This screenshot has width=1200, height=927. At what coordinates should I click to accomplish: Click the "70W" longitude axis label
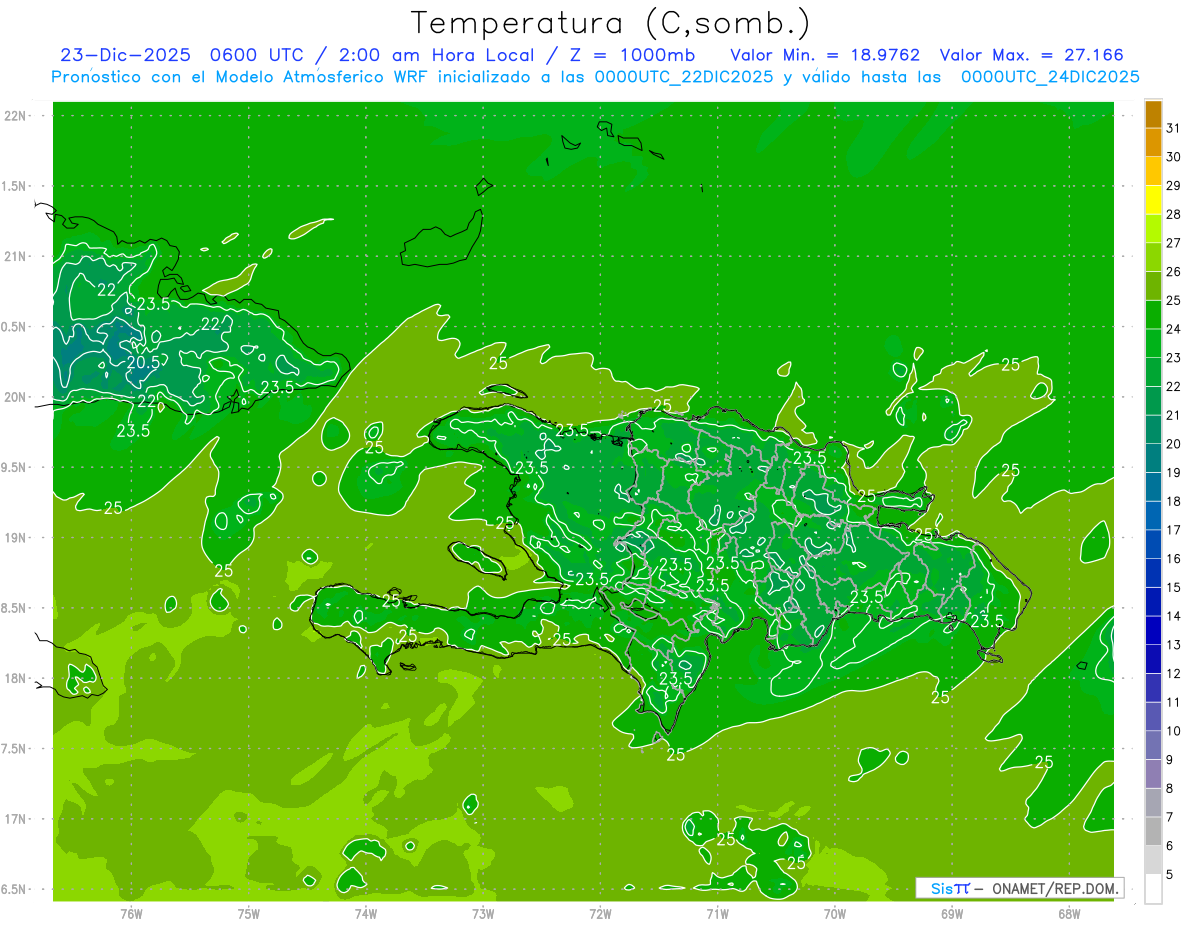point(834,913)
